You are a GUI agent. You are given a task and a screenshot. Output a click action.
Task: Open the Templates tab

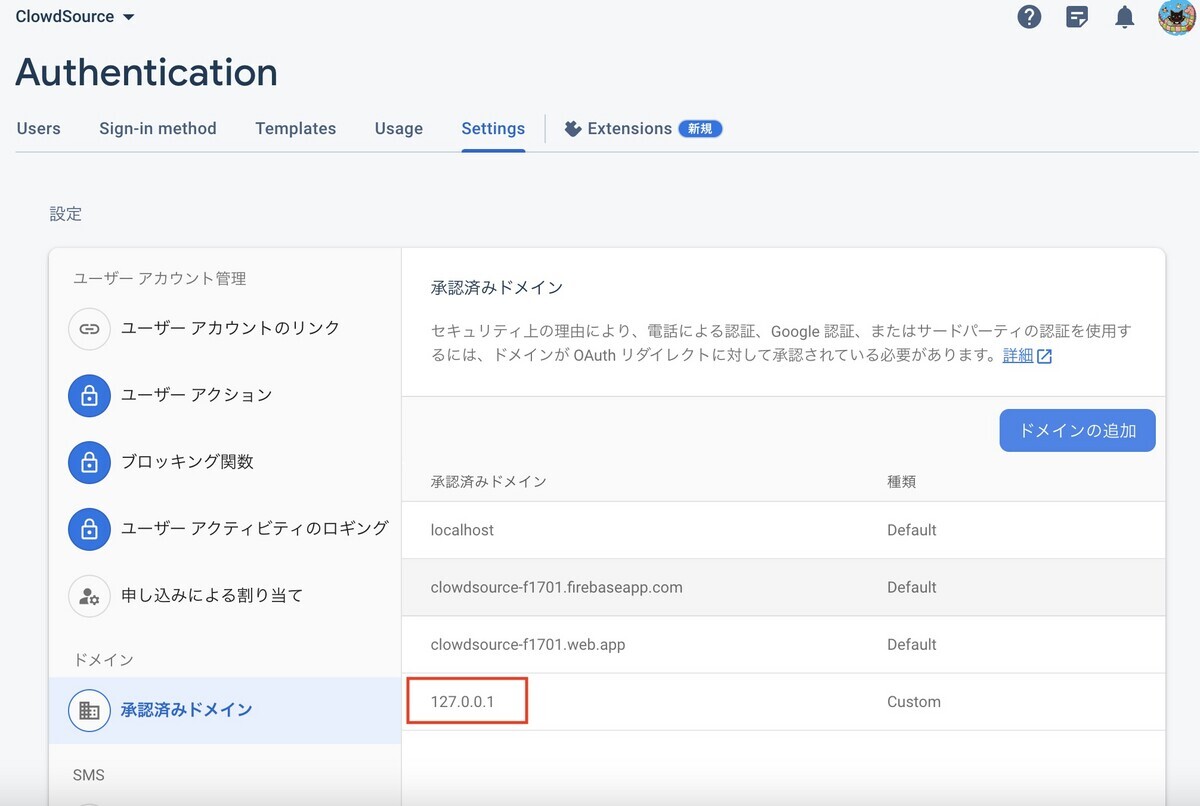point(295,128)
